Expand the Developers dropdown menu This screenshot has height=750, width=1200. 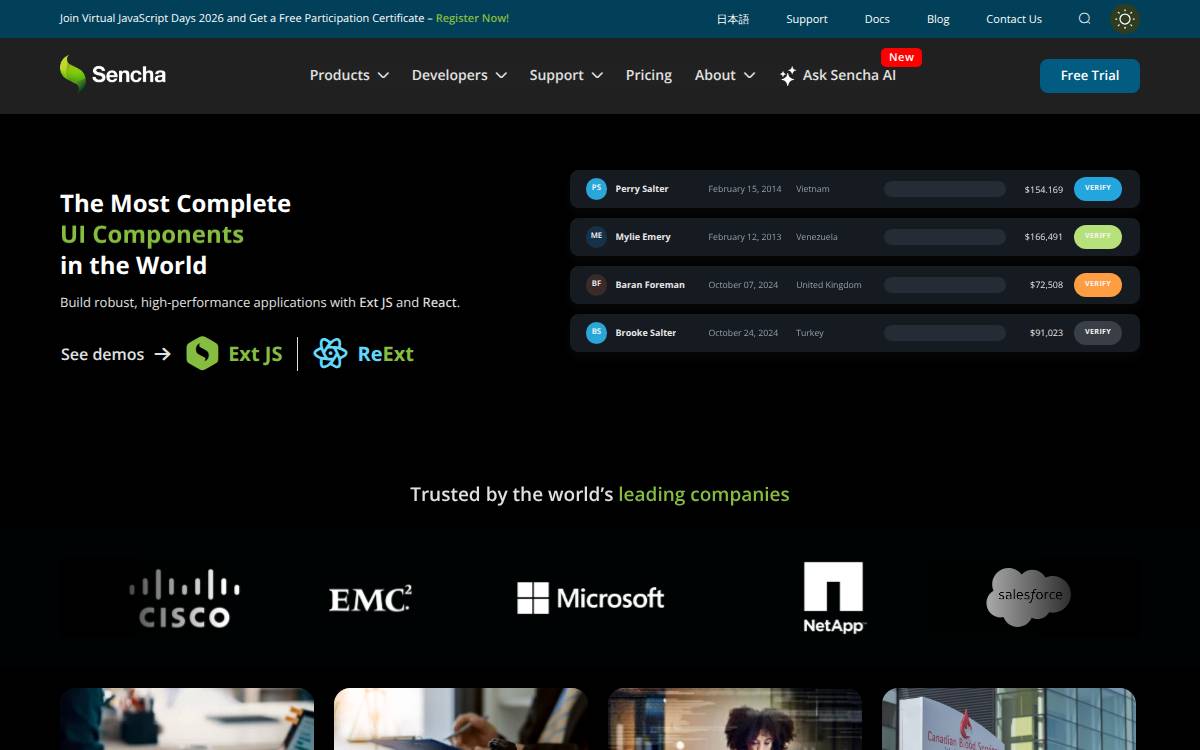coord(459,75)
